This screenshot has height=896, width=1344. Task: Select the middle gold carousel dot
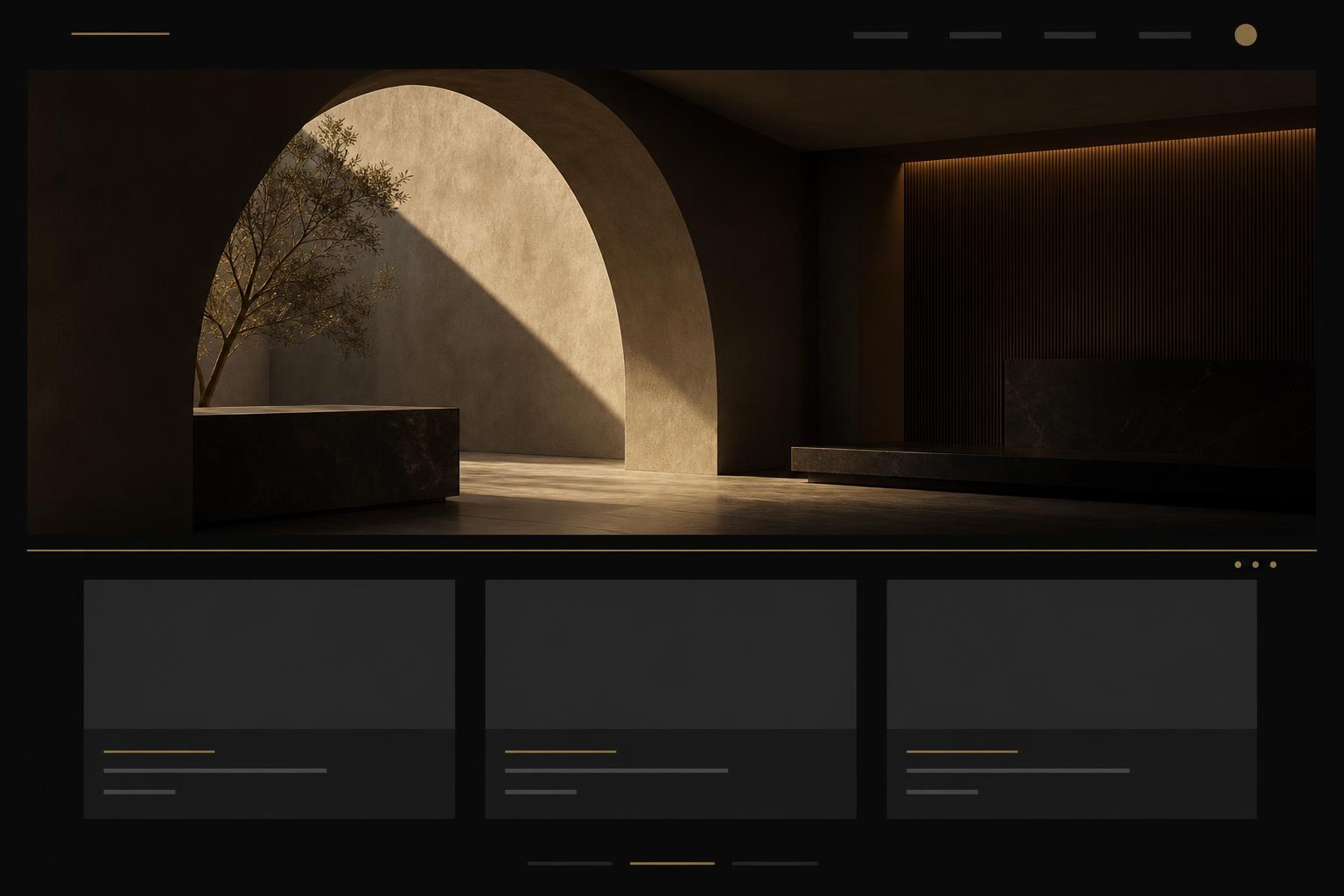tap(1256, 564)
